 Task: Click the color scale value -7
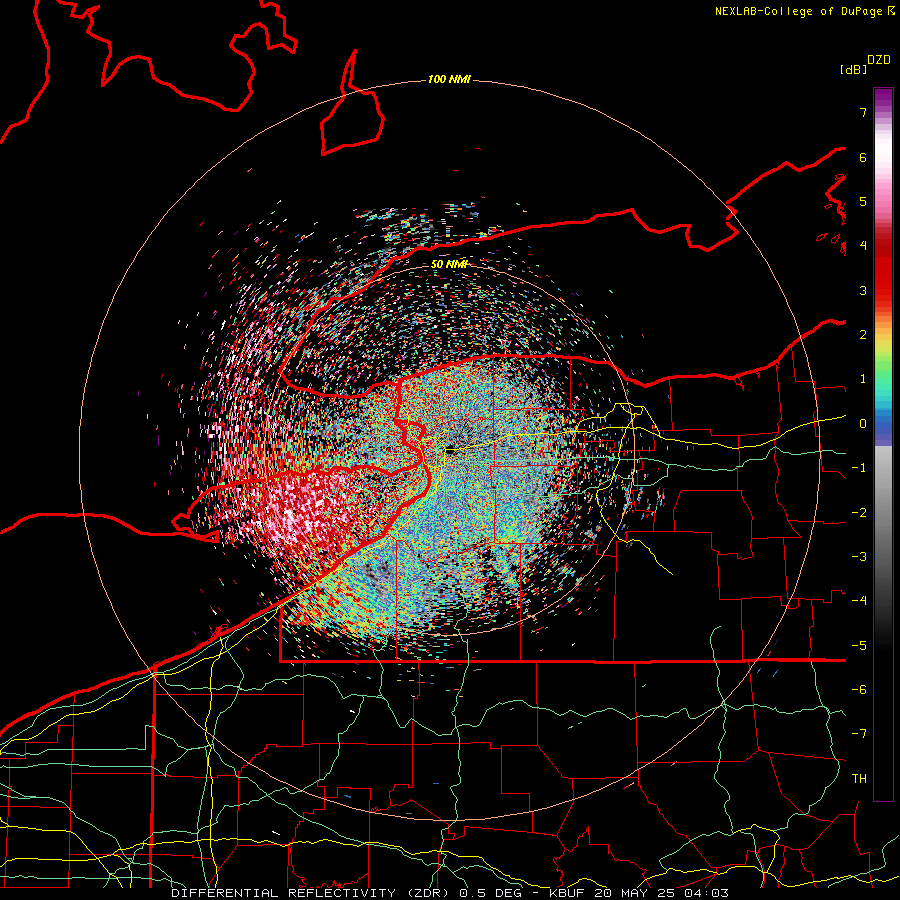(x=859, y=734)
